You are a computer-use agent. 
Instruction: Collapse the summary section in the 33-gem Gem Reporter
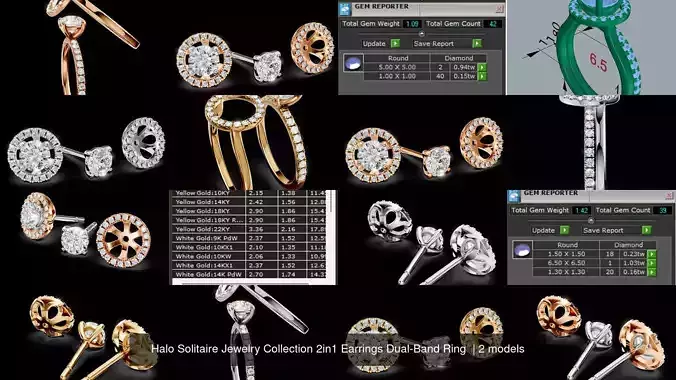click(x=591, y=220)
